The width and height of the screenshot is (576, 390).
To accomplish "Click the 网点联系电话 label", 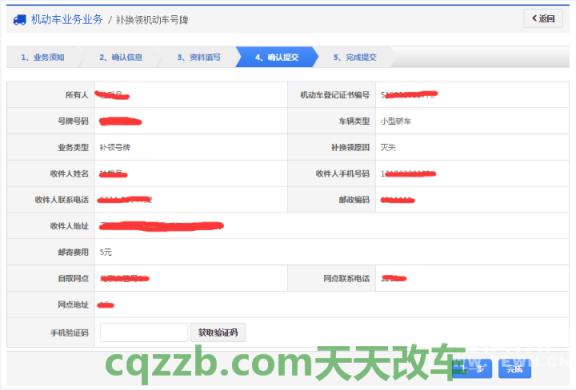I will click(346, 278).
